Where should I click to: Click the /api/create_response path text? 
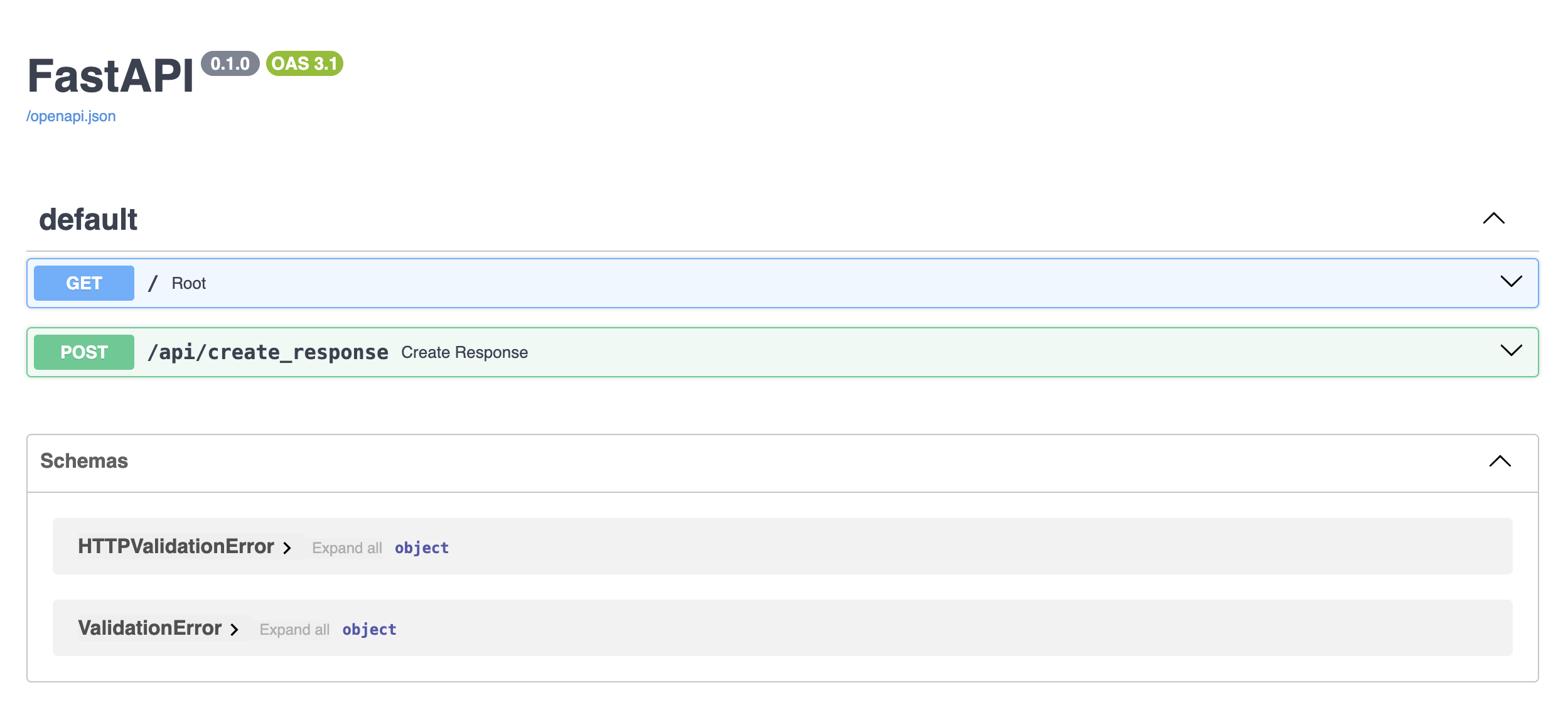click(268, 353)
